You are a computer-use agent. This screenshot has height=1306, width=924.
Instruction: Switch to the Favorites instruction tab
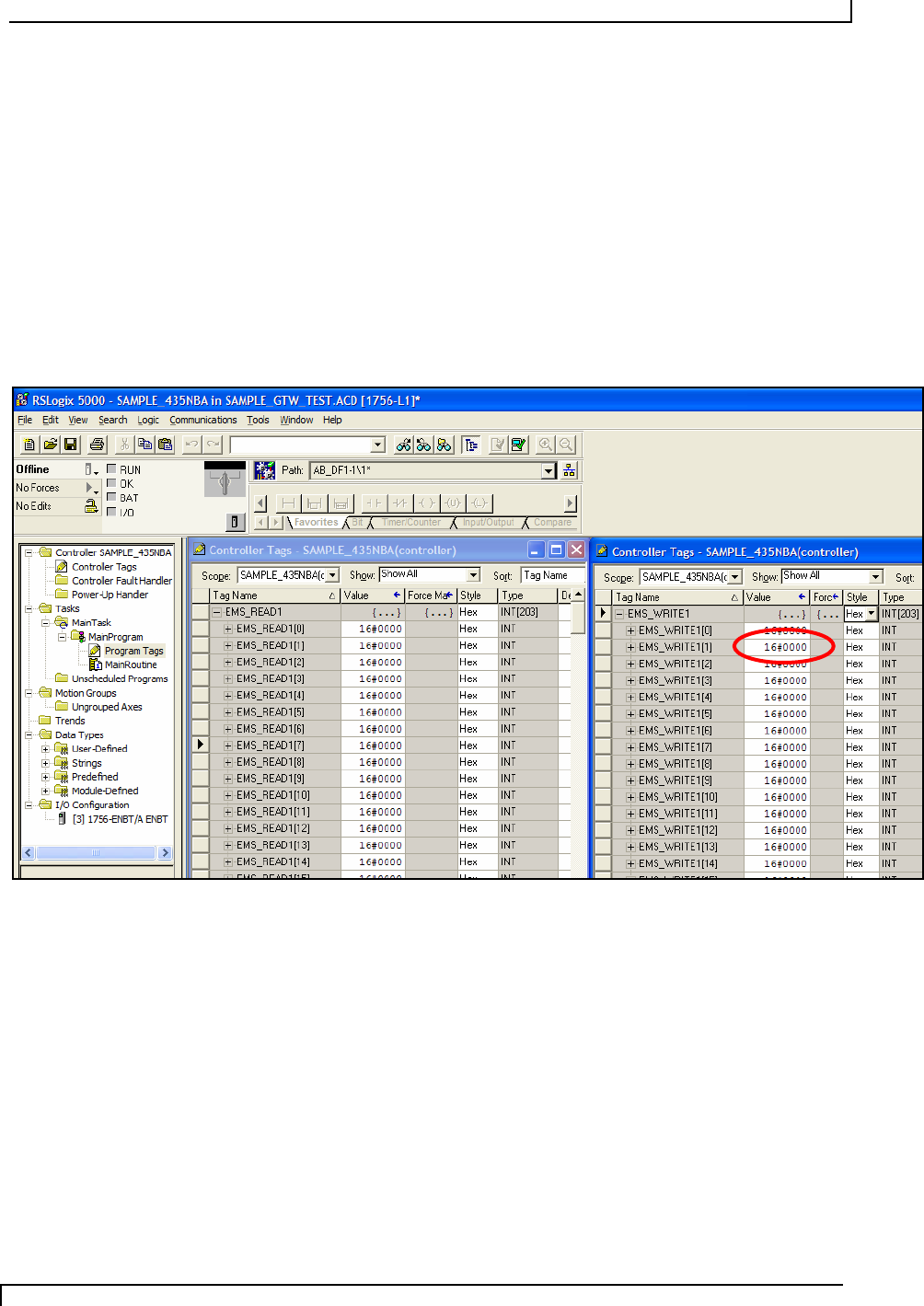(x=316, y=522)
